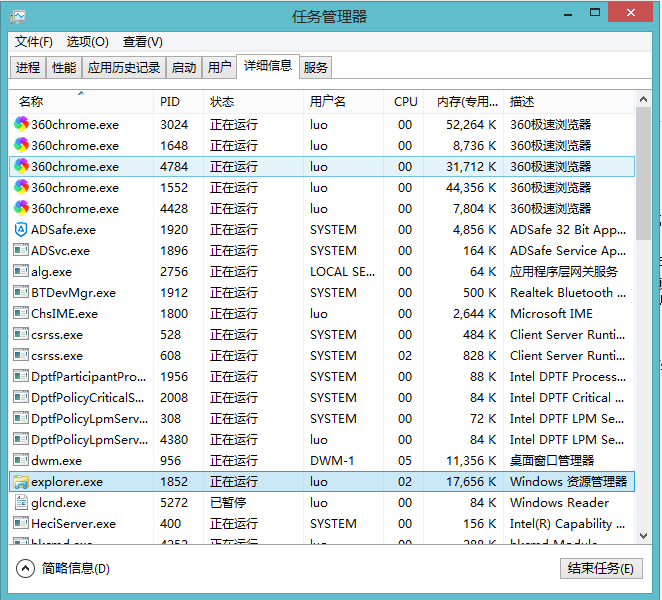This screenshot has width=662, height=600.
Task: Click description Windows Reader
Action: point(559,502)
